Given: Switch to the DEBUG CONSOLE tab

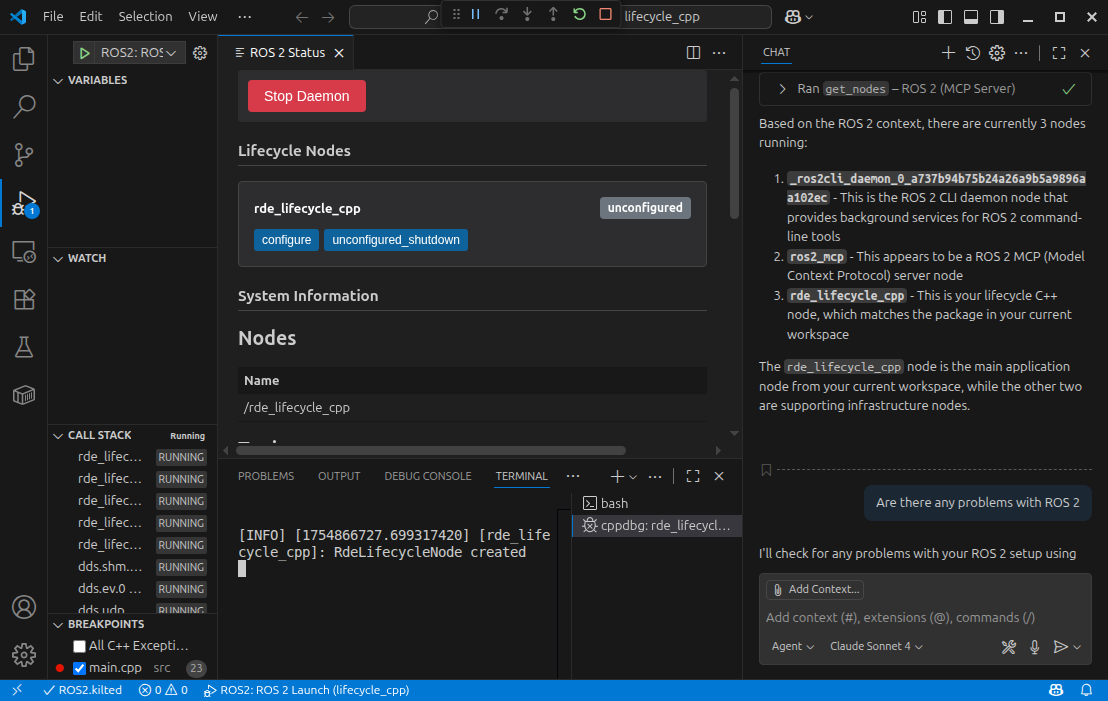Looking at the screenshot, I should pyautogui.click(x=428, y=476).
